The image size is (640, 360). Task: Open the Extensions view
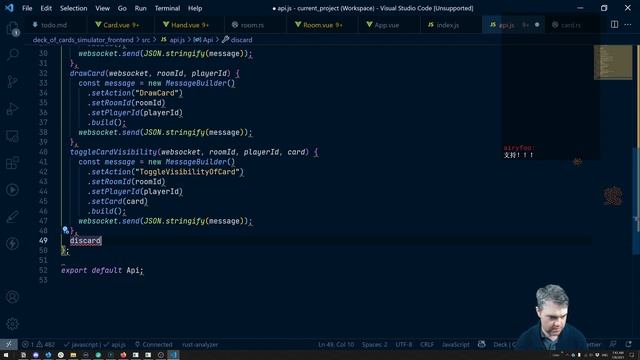point(12,163)
